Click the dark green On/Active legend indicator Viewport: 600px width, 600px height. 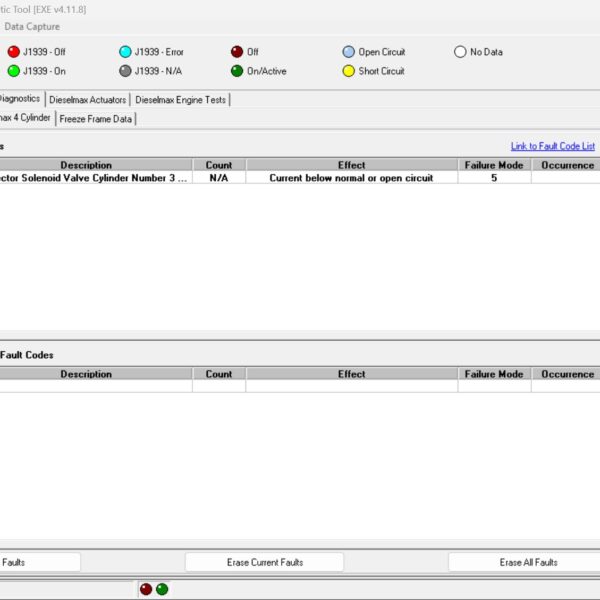[237, 71]
